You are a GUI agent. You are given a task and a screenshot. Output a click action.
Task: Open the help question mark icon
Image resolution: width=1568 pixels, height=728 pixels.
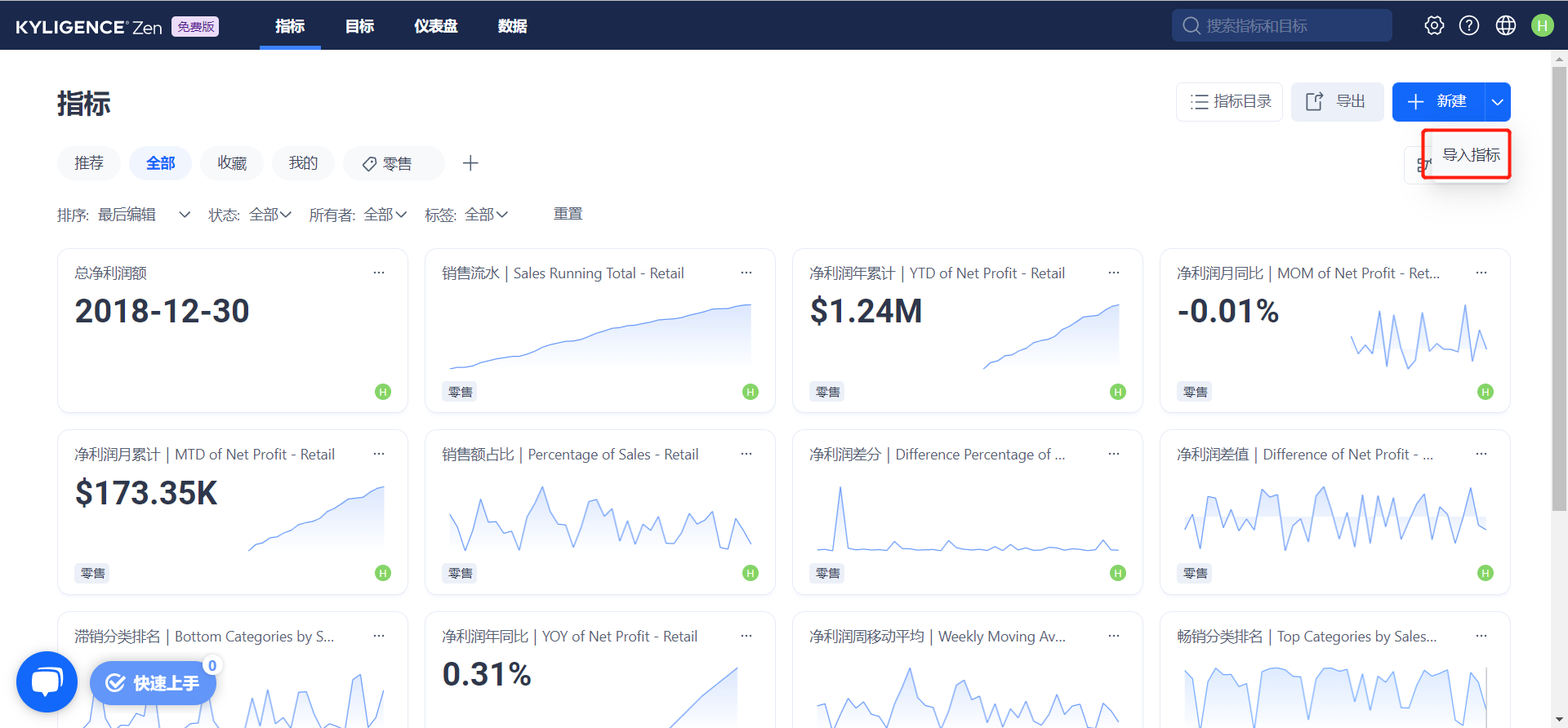click(x=1469, y=26)
